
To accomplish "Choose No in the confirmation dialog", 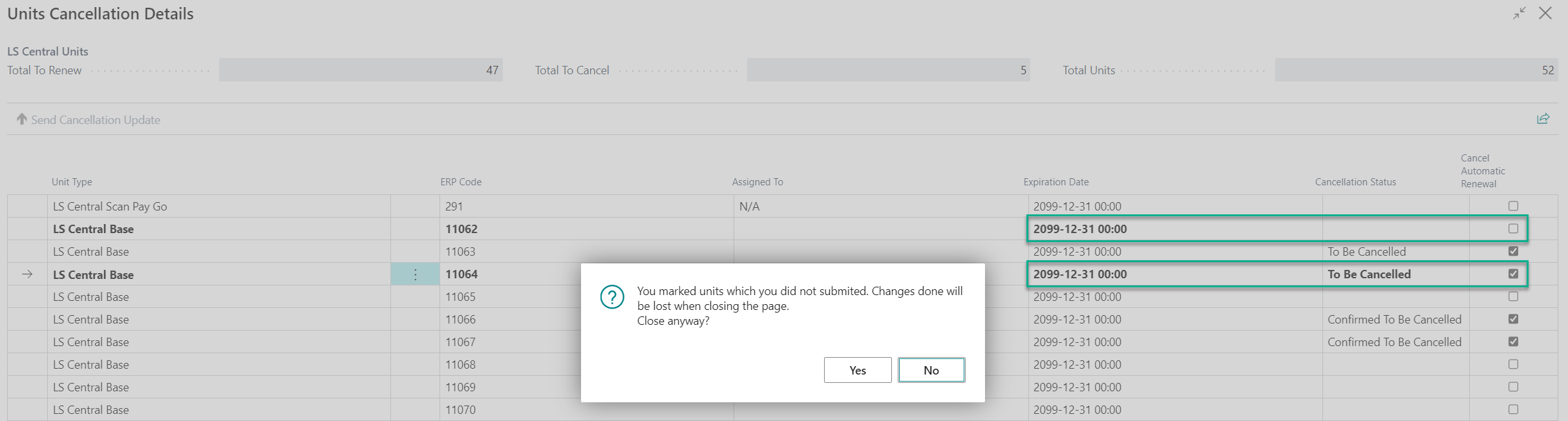I will click(x=931, y=370).
